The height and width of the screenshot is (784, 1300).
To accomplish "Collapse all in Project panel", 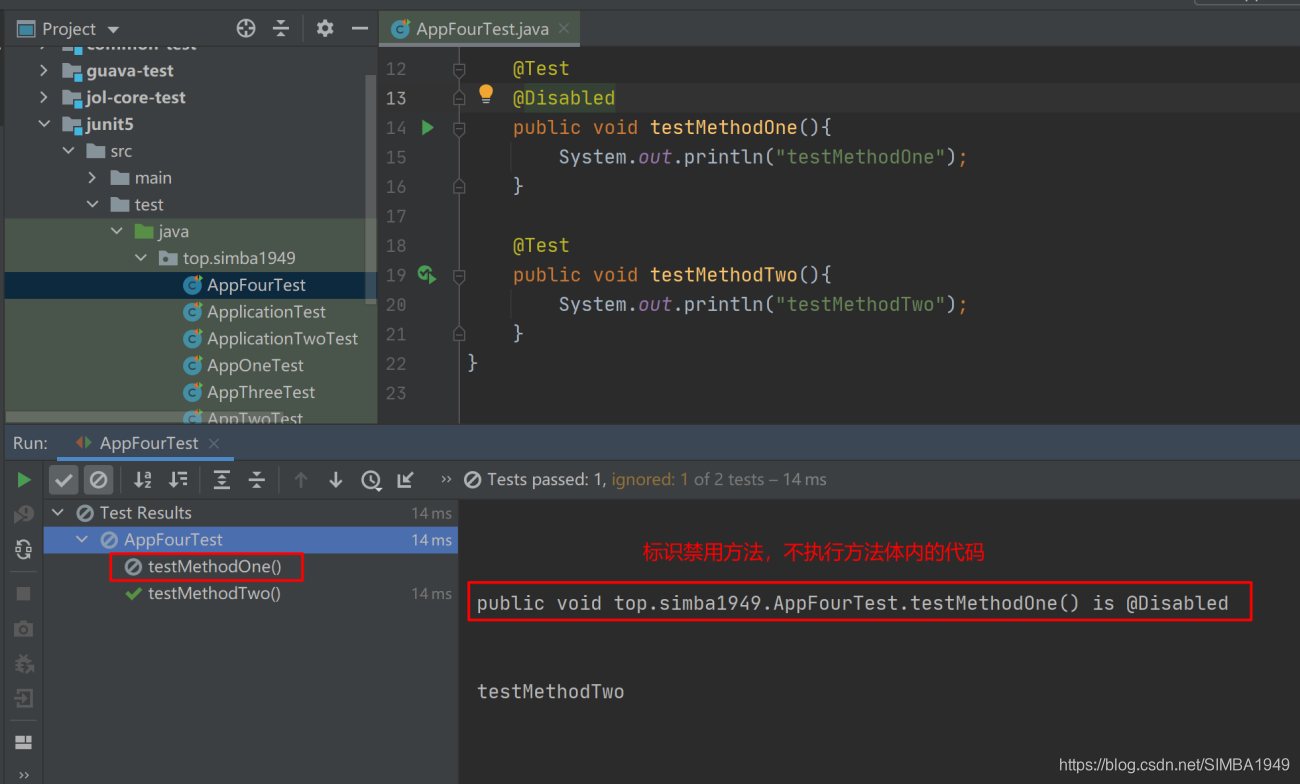I will 281,29.
